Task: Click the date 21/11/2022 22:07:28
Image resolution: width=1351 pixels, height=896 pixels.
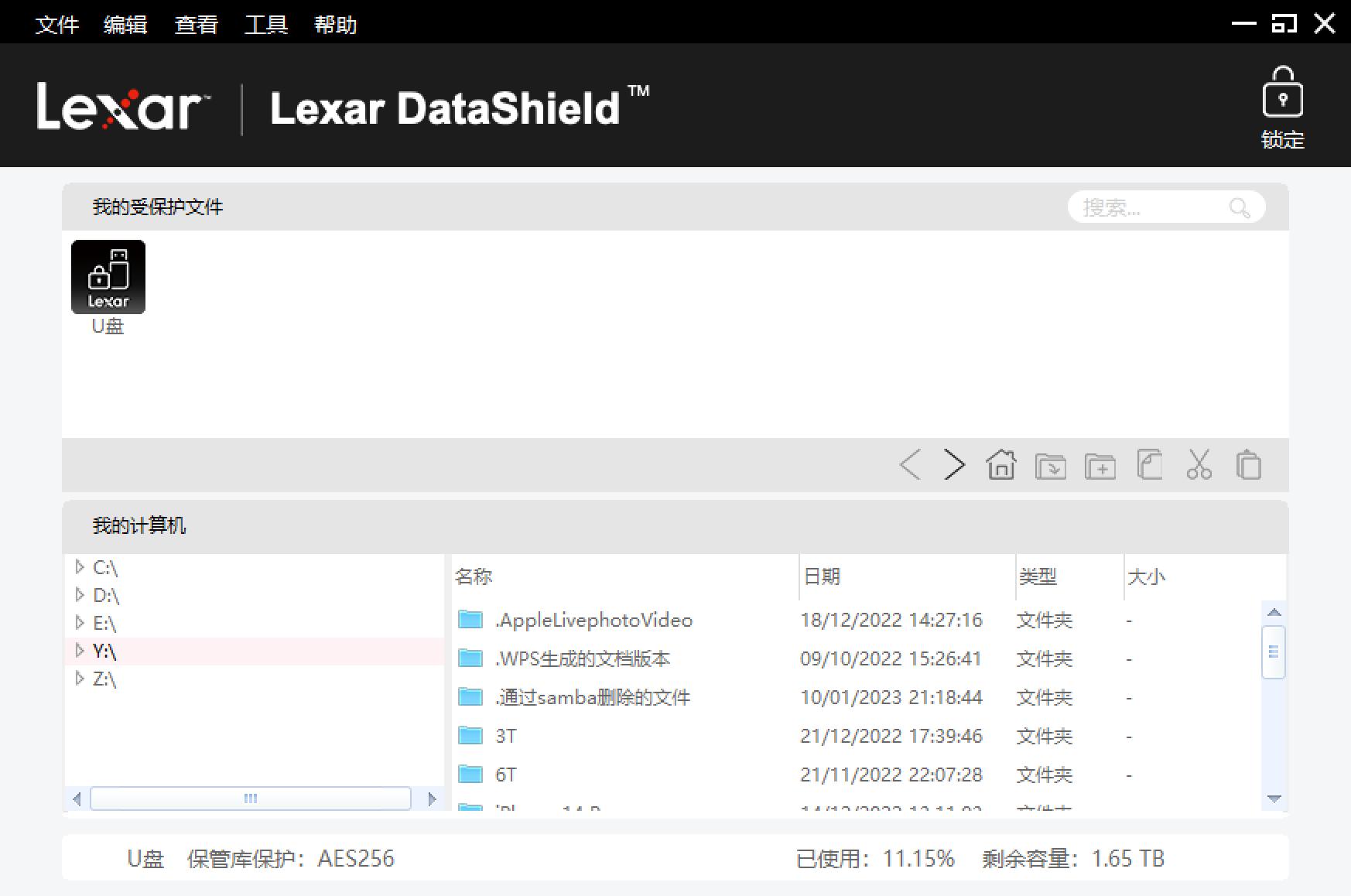Action: pyautogui.click(x=891, y=775)
